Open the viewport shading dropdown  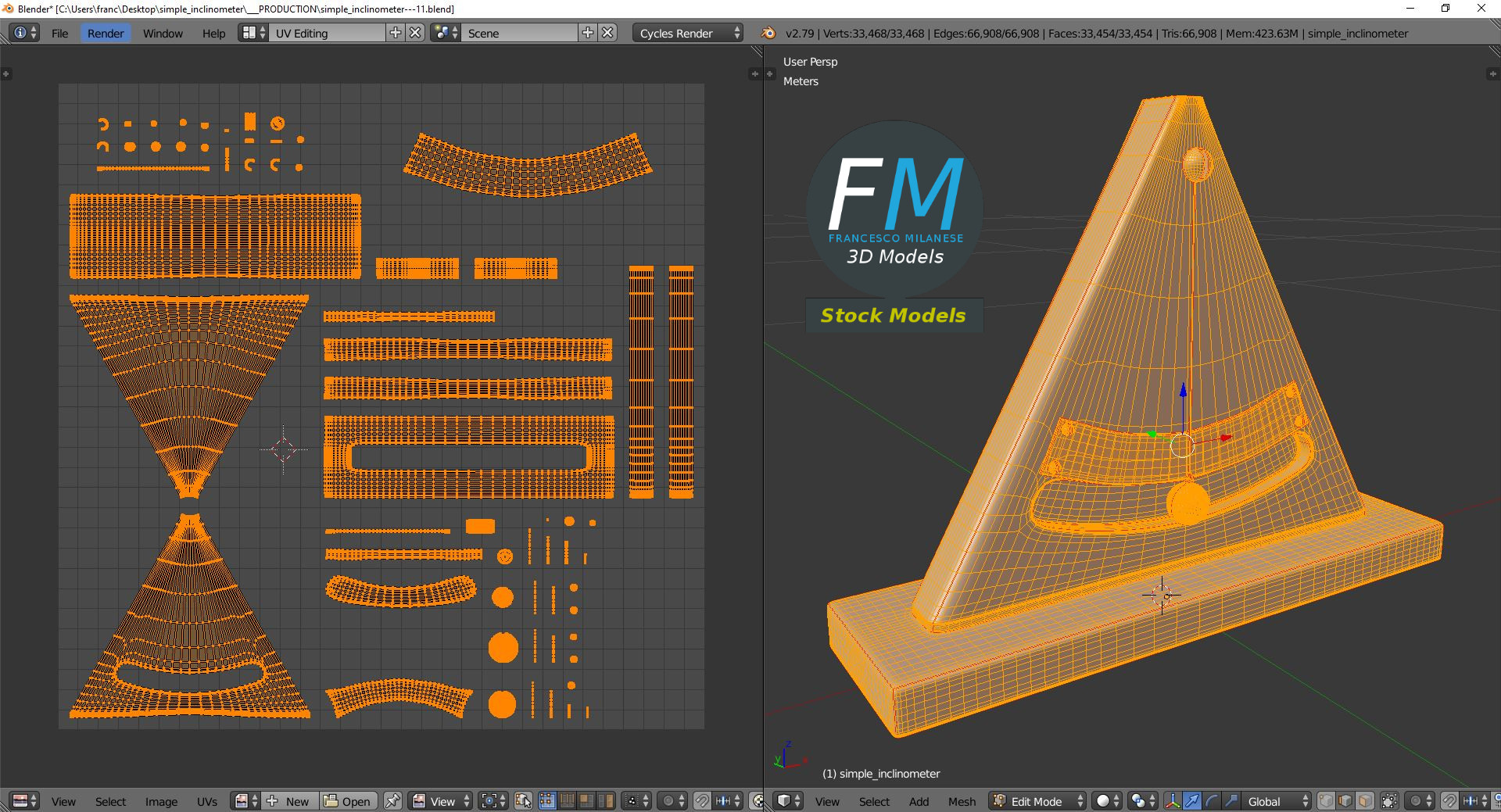point(1107,801)
